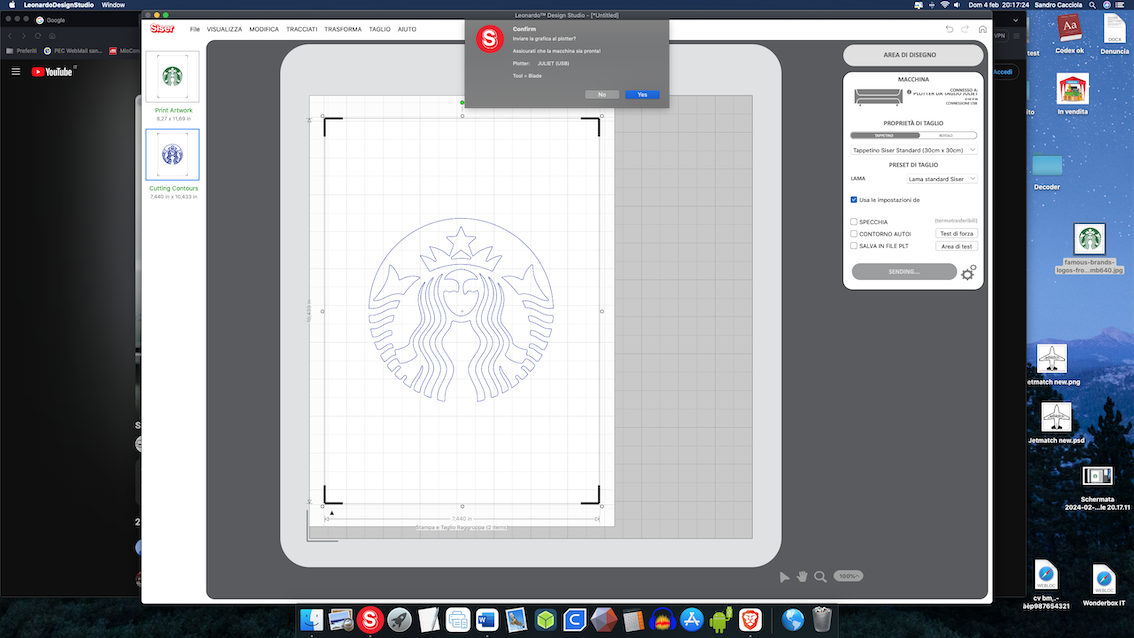
Task: Confirm with the Yes button
Action: tap(642, 95)
